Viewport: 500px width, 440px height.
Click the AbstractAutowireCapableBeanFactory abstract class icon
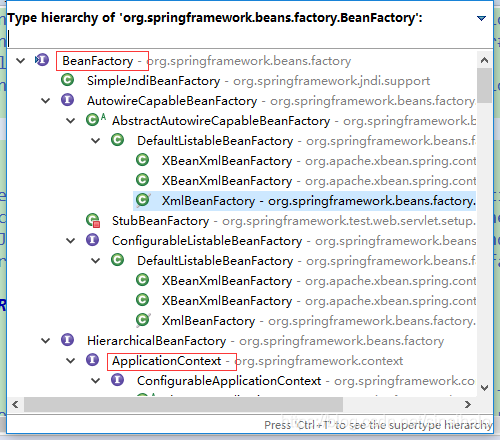[96, 120]
